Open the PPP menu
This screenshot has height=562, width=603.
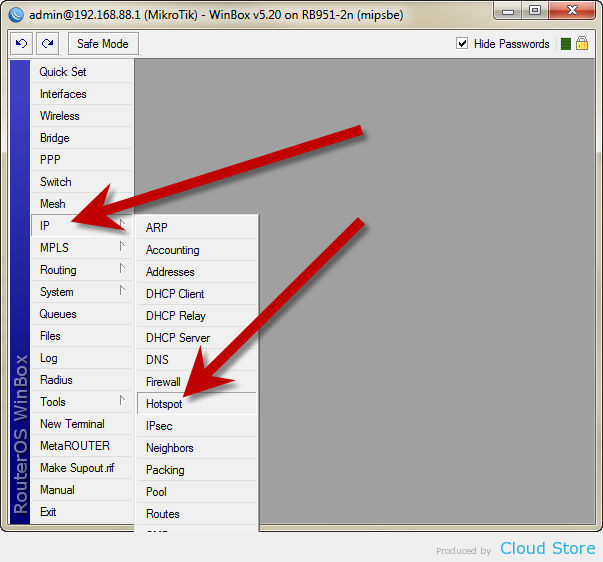(82, 160)
